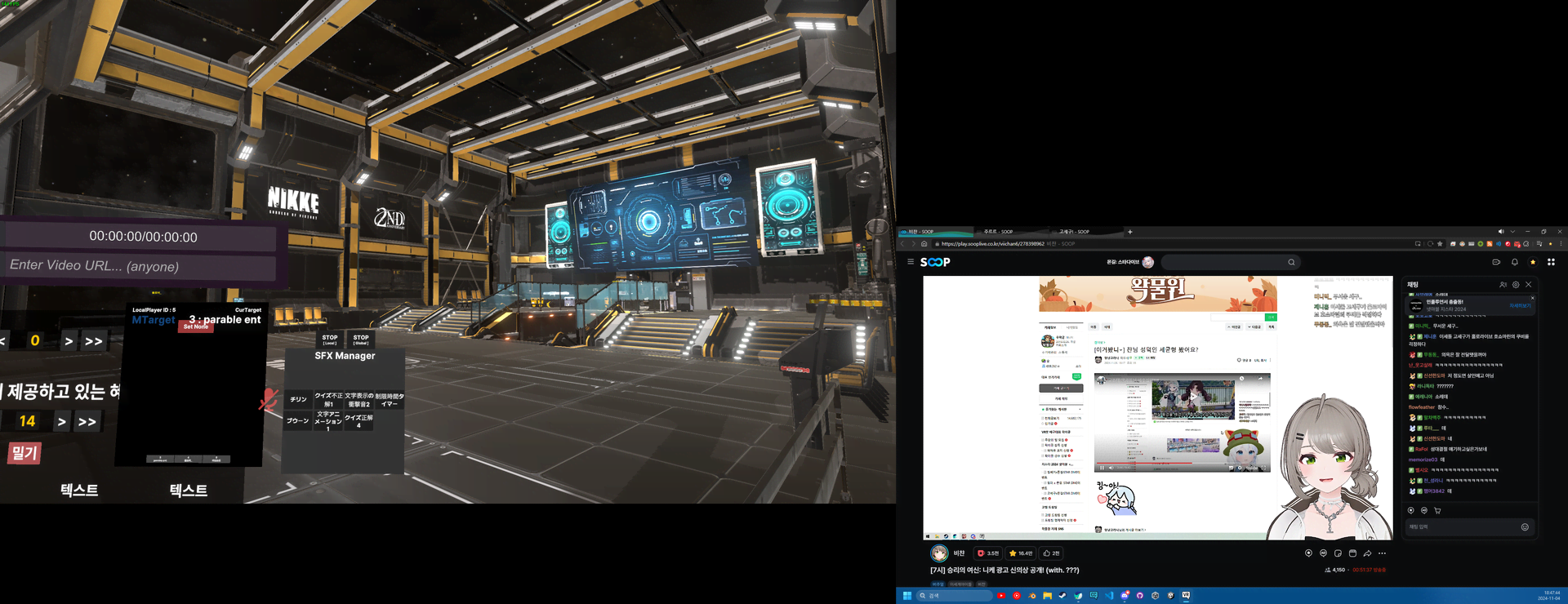Click single next arrow beside value 0

click(x=69, y=341)
